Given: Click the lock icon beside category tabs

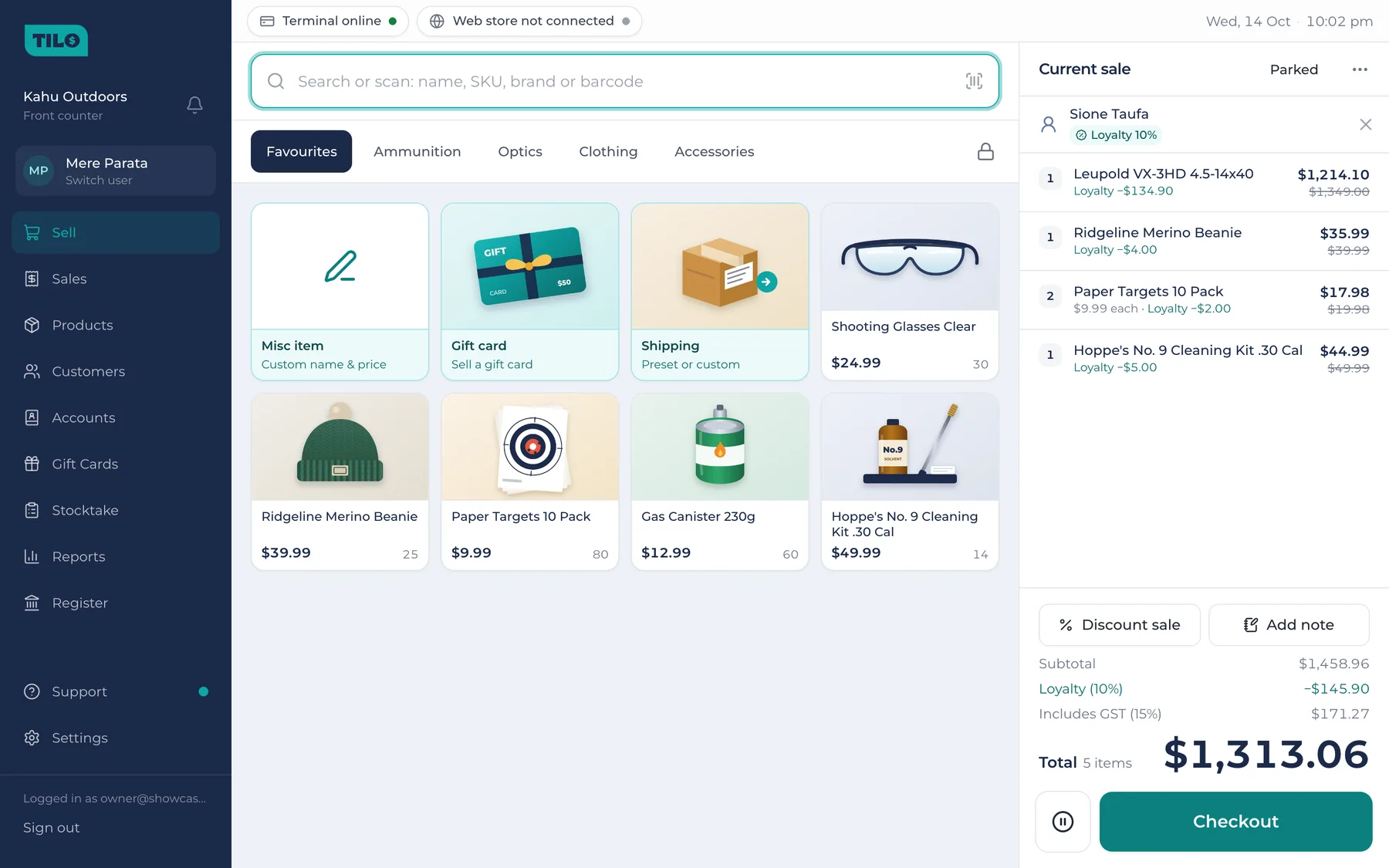Looking at the screenshot, I should click(x=985, y=151).
